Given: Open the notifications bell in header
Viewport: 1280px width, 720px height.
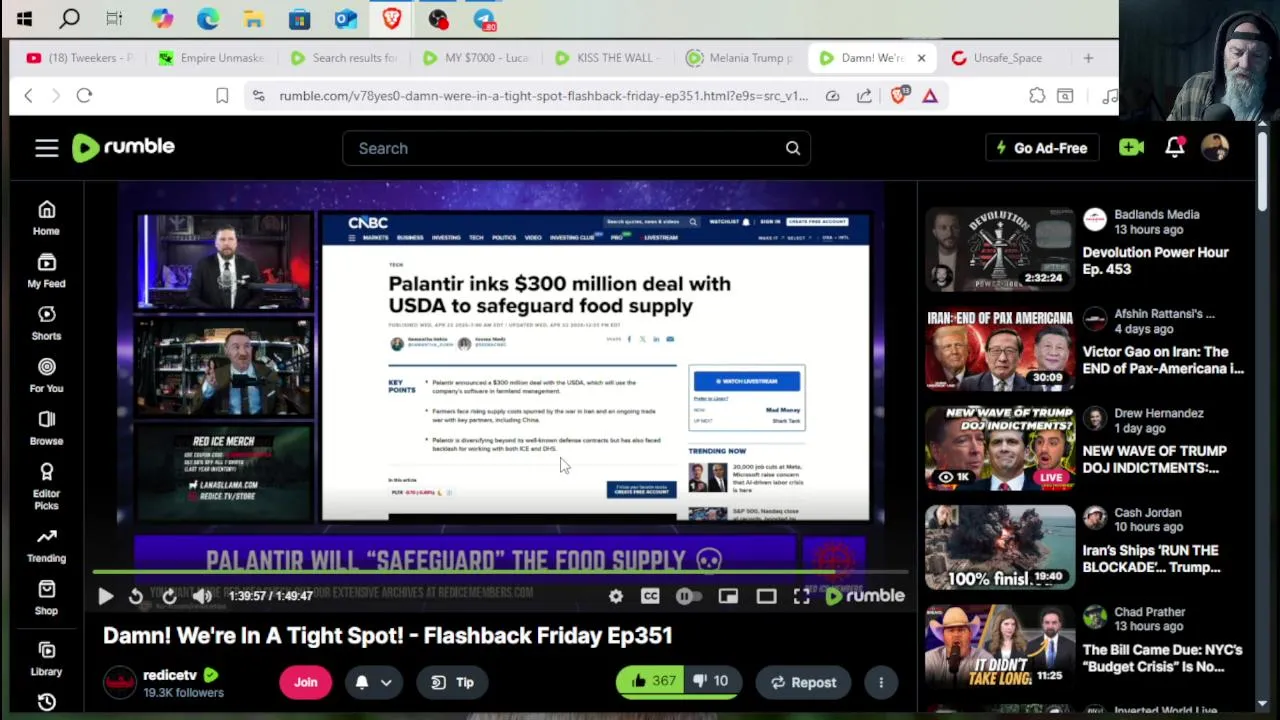Looking at the screenshot, I should click(x=1175, y=147).
